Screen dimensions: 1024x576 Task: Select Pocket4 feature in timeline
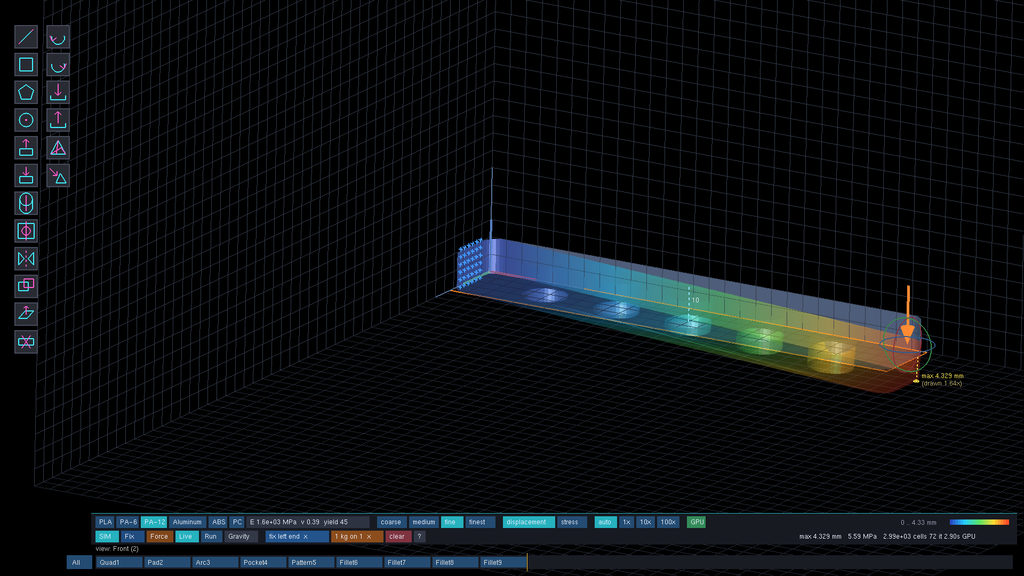(263, 562)
